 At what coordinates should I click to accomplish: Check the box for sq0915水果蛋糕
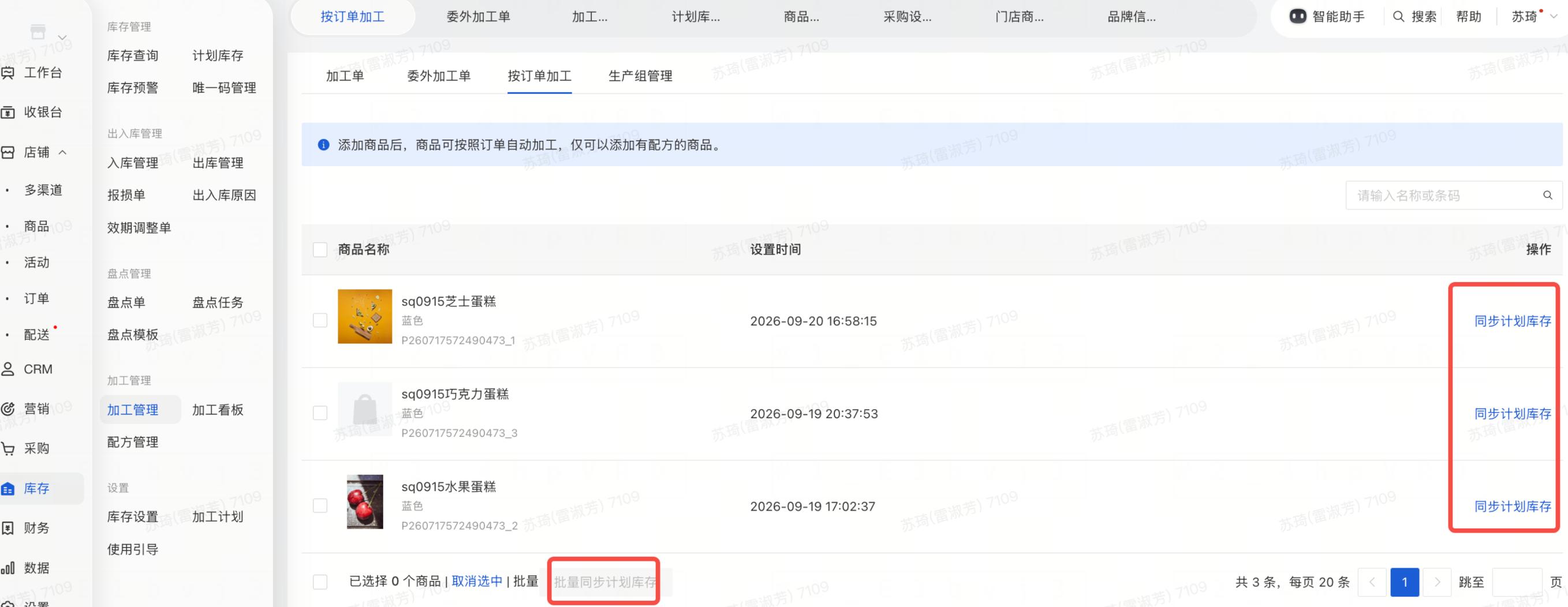click(320, 505)
